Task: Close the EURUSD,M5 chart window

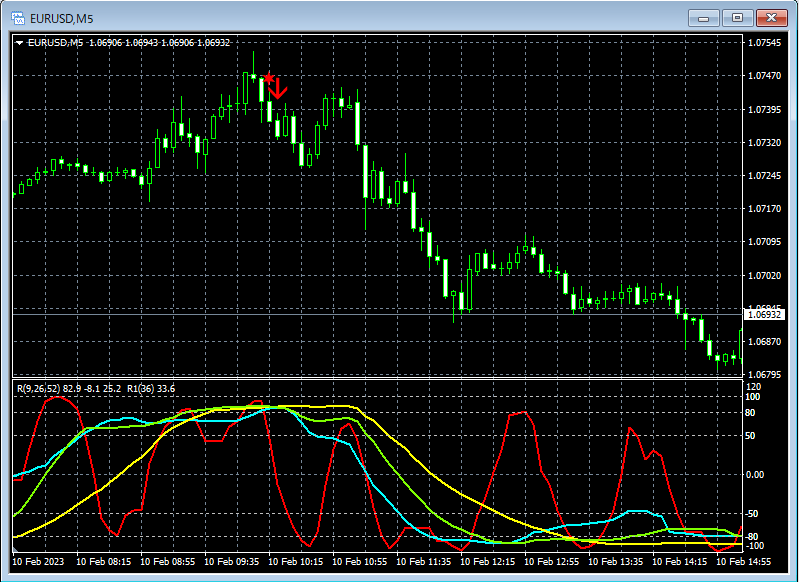Action: (x=771, y=18)
